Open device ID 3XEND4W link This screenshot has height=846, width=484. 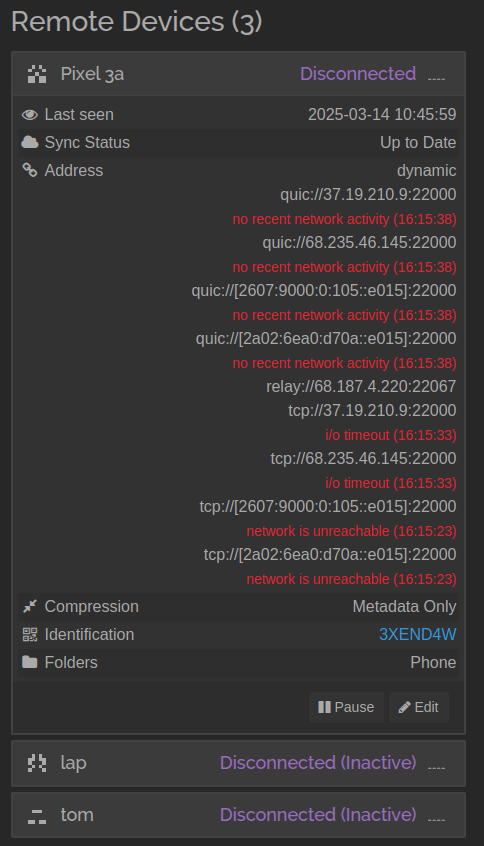(x=418, y=634)
